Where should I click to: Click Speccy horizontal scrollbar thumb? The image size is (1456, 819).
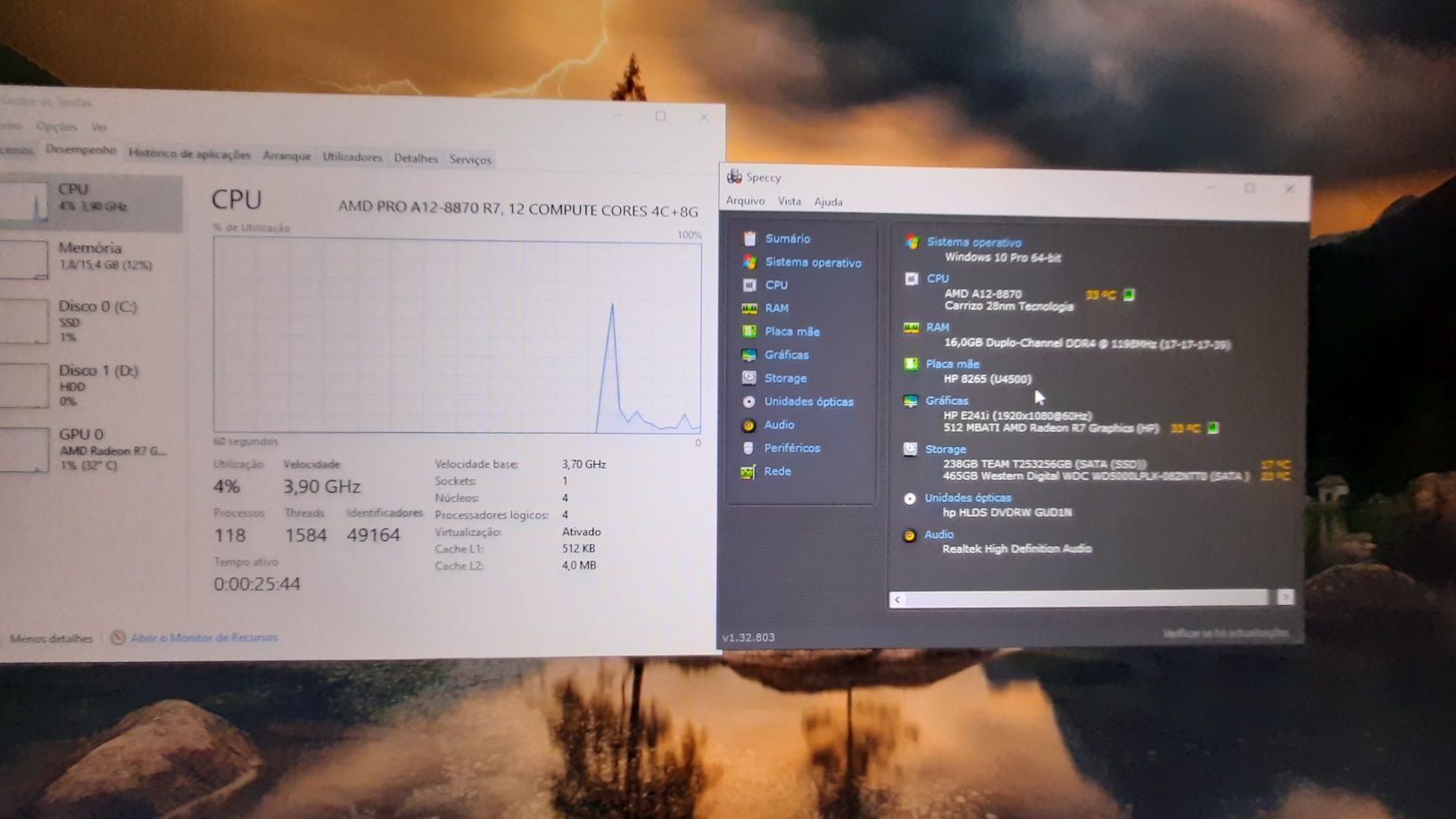1086,598
